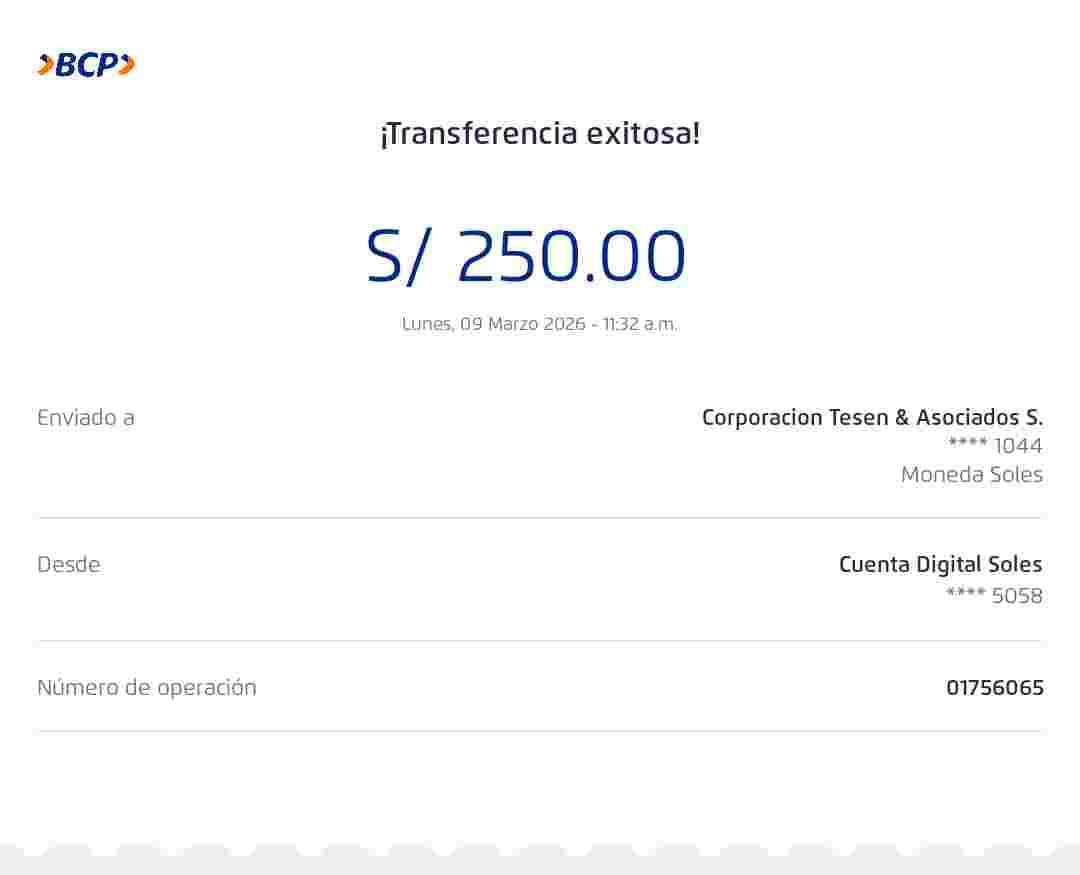Select the '¡Transferencia exitosa!' heading
This screenshot has height=875, width=1080.
(540, 133)
